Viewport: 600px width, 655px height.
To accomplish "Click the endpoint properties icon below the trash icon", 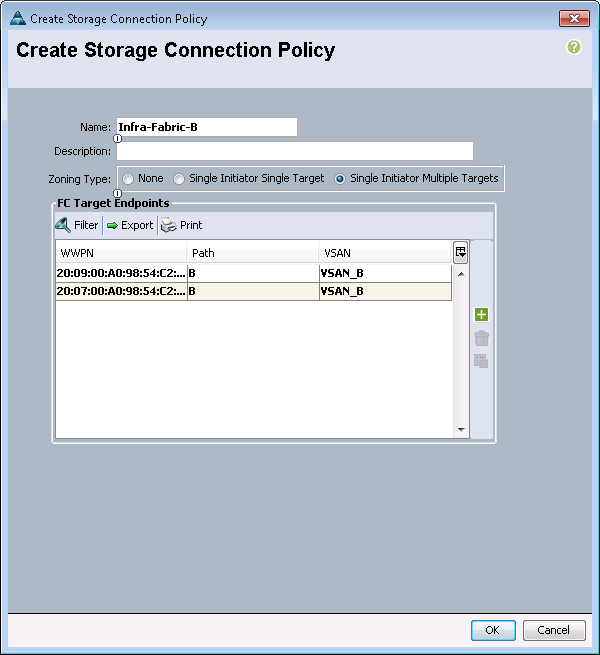I will pyautogui.click(x=481, y=361).
